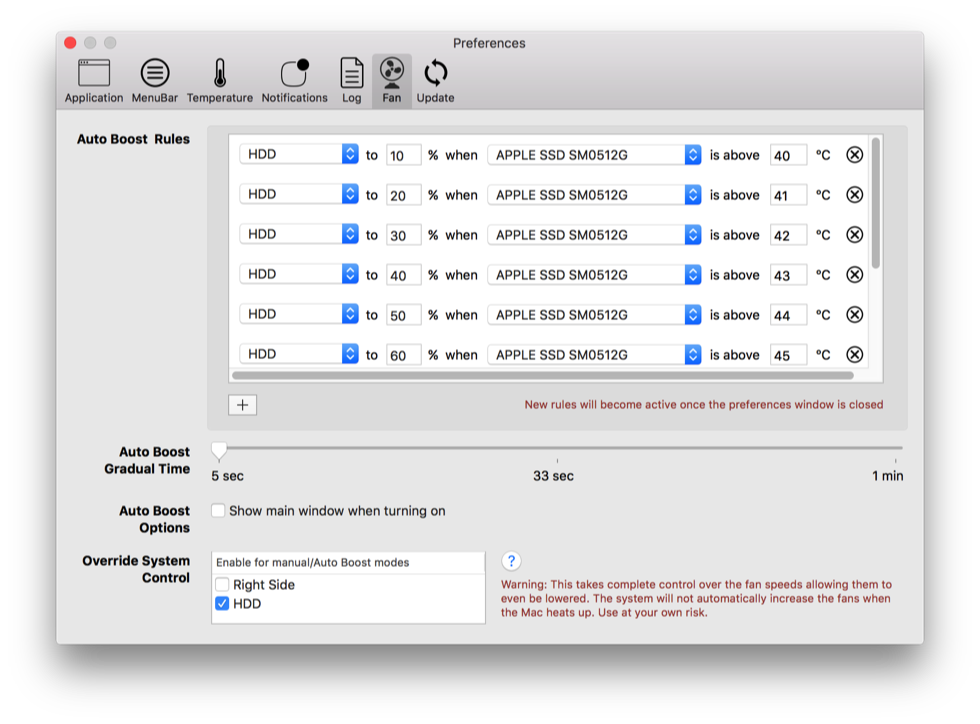Click the temperature field showing 42
The image size is (980, 724).
tap(788, 235)
